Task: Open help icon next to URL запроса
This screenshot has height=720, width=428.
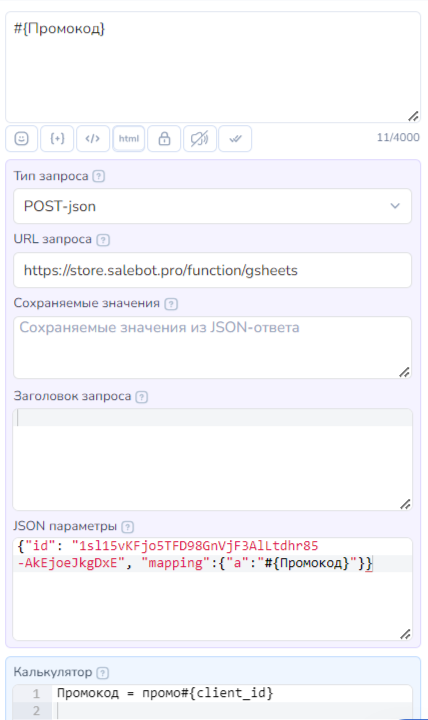Action: pyautogui.click(x=103, y=240)
